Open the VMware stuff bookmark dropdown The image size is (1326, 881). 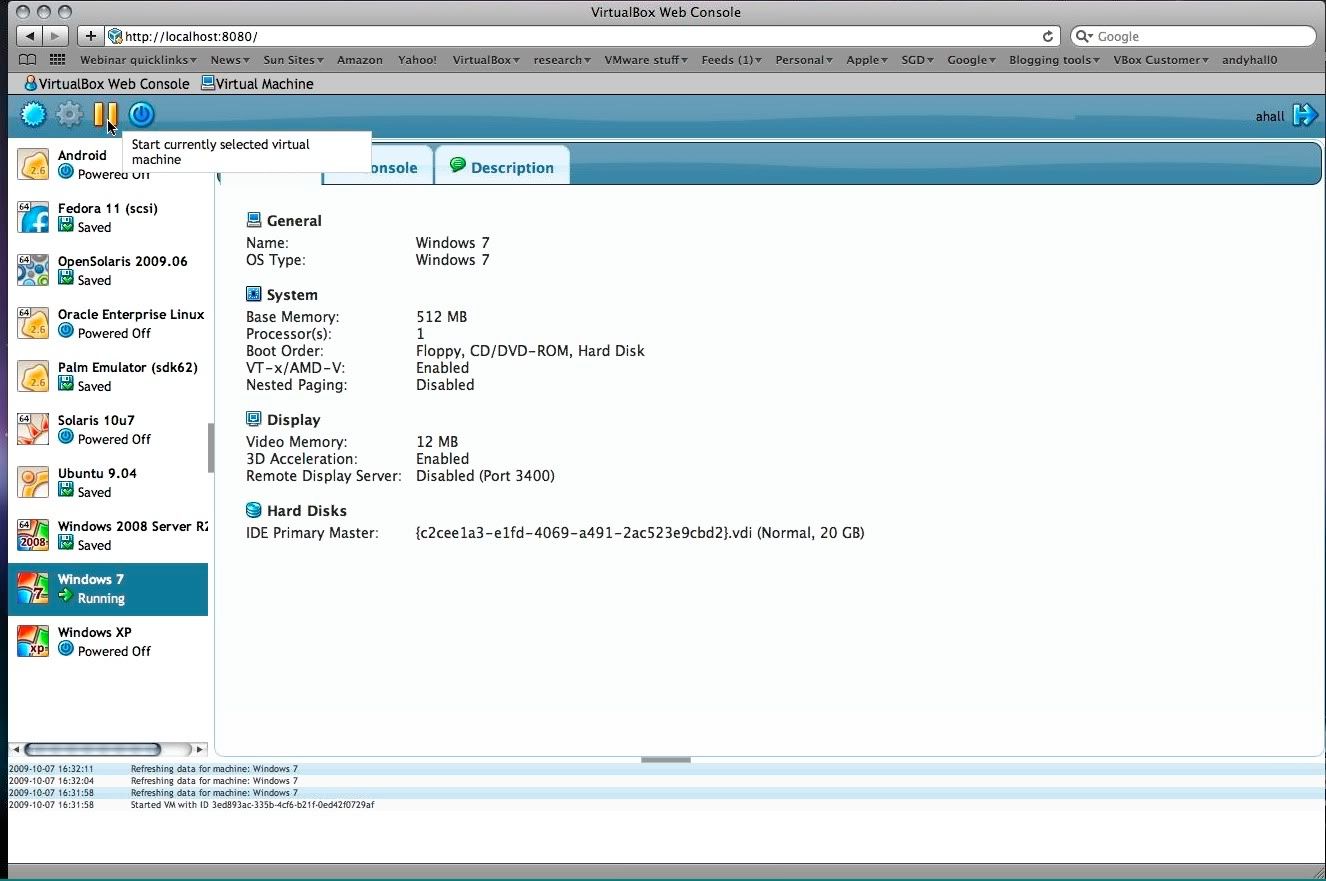(646, 60)
